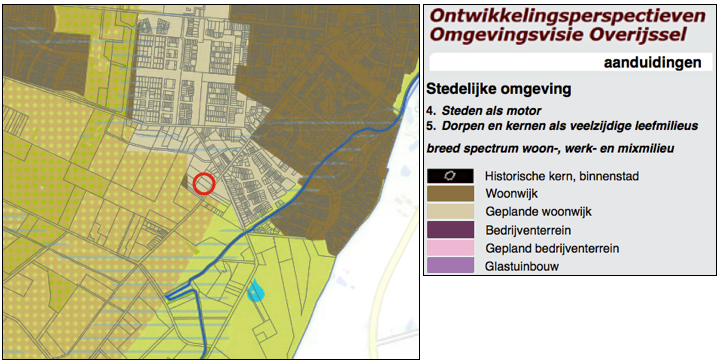Click the Ontwikkelingsperspectieven title text
This screenshot has height=362, width=720.
tap(568, 16)
